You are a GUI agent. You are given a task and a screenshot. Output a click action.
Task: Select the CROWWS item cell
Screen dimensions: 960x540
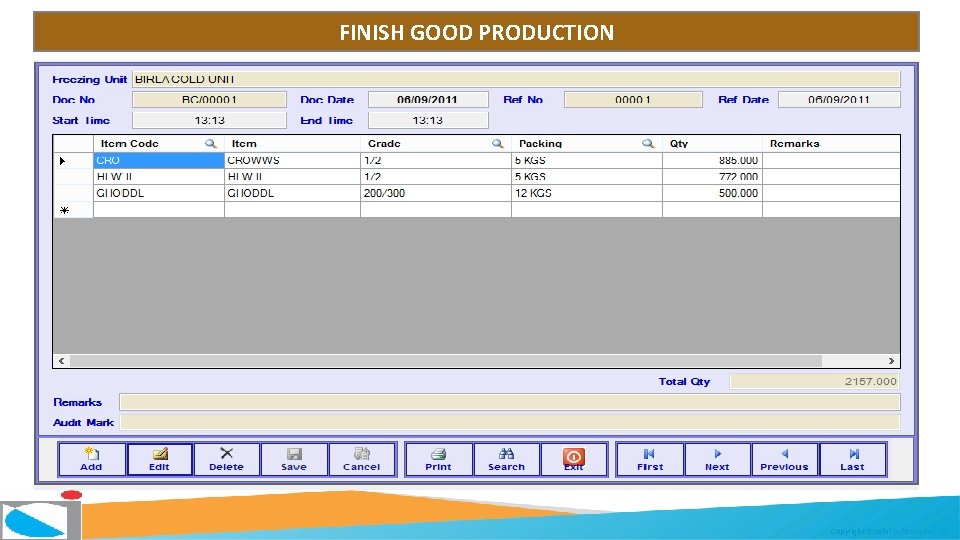(292, 160)
